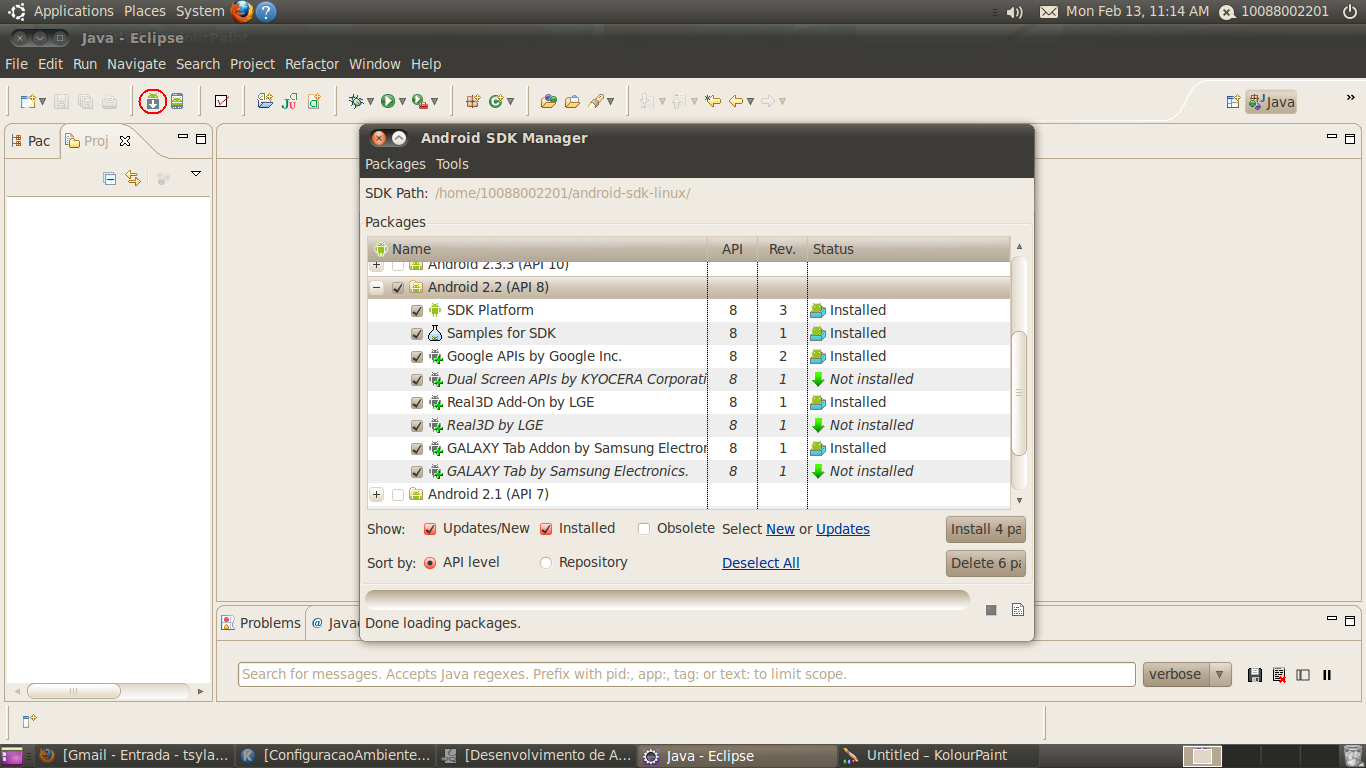Toggle the Updates/New show checkbox
This screenshot has height=768, width=1366.
pos(430,529)
